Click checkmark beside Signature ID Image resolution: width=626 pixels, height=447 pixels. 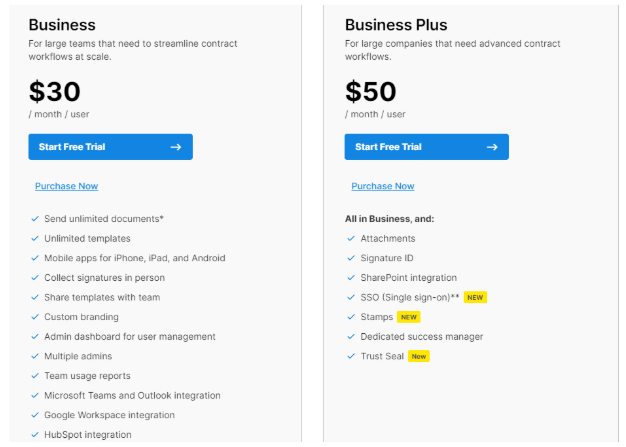(x=351, y=258)
